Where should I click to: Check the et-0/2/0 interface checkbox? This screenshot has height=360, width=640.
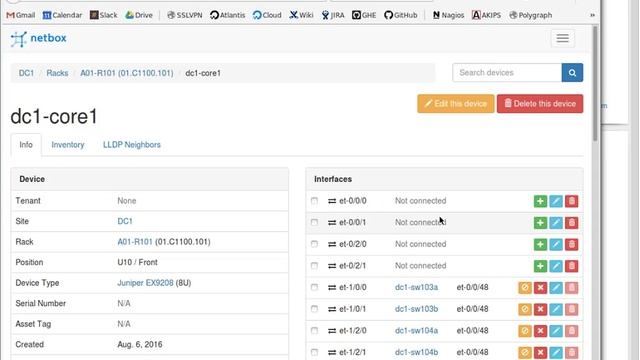314,244
